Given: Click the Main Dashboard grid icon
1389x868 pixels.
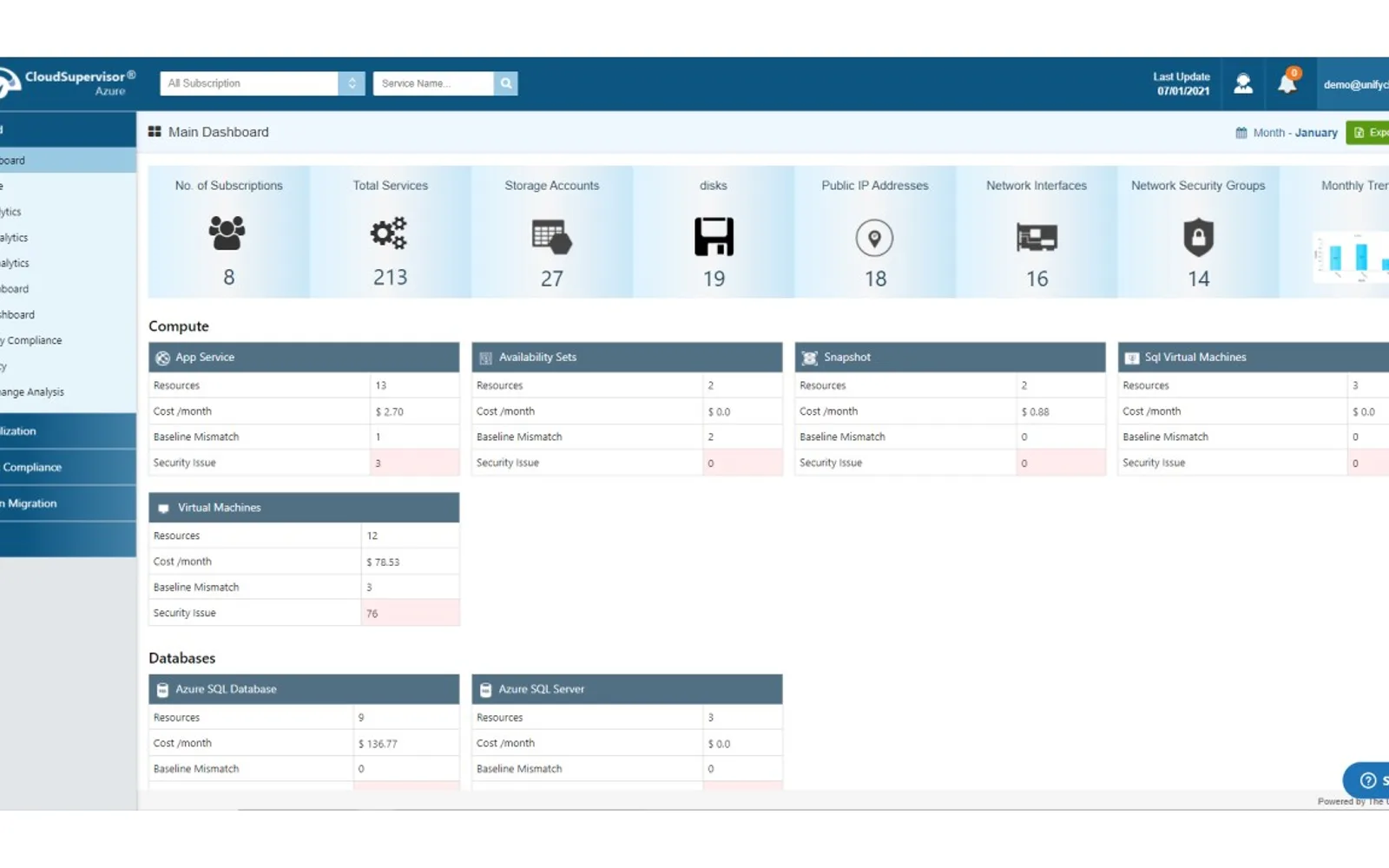Looking at the screenshot, I should (x=155, y=132).
